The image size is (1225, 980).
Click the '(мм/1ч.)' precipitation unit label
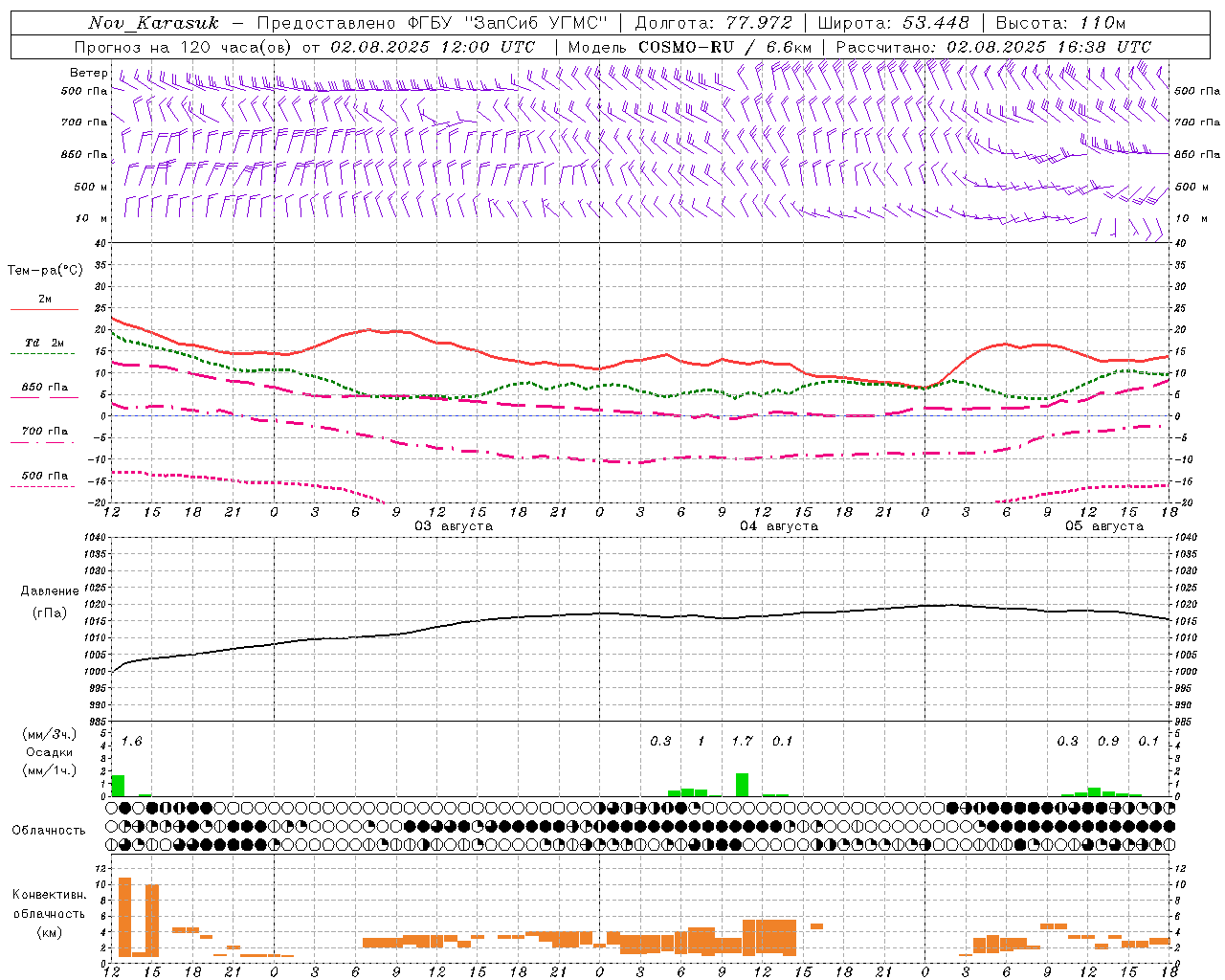[49, 769]
